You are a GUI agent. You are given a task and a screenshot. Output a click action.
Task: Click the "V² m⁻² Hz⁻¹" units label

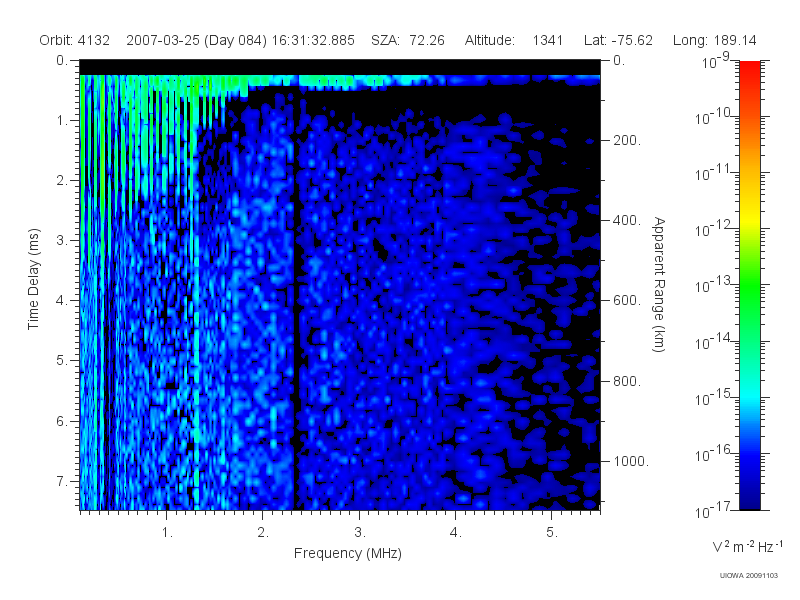click(x=747, y=546)
